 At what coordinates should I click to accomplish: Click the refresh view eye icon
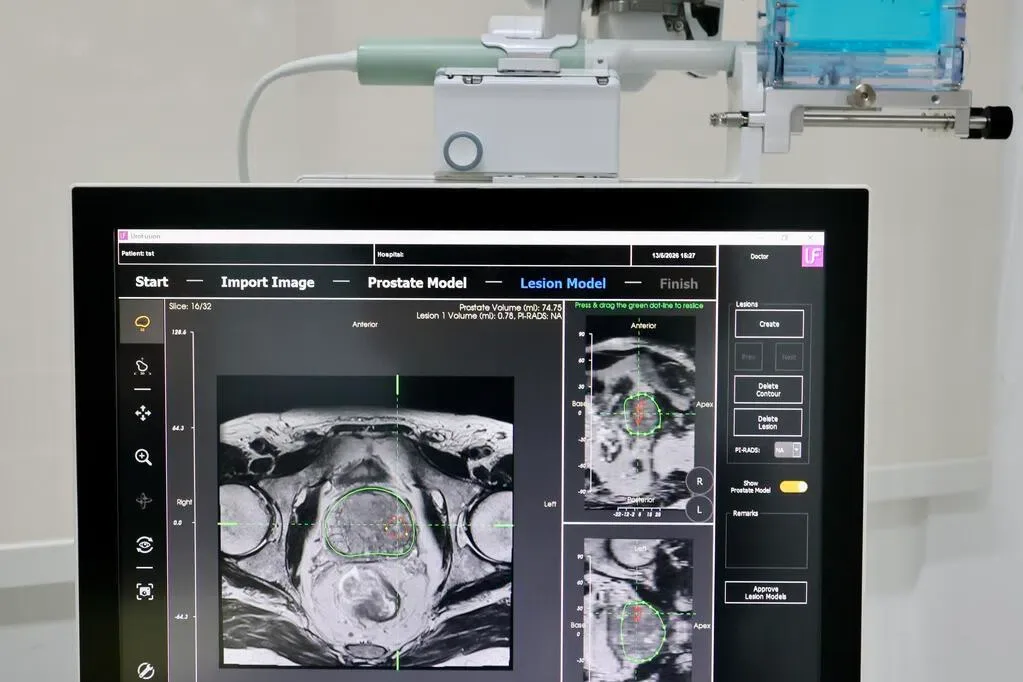pos(144,544)
